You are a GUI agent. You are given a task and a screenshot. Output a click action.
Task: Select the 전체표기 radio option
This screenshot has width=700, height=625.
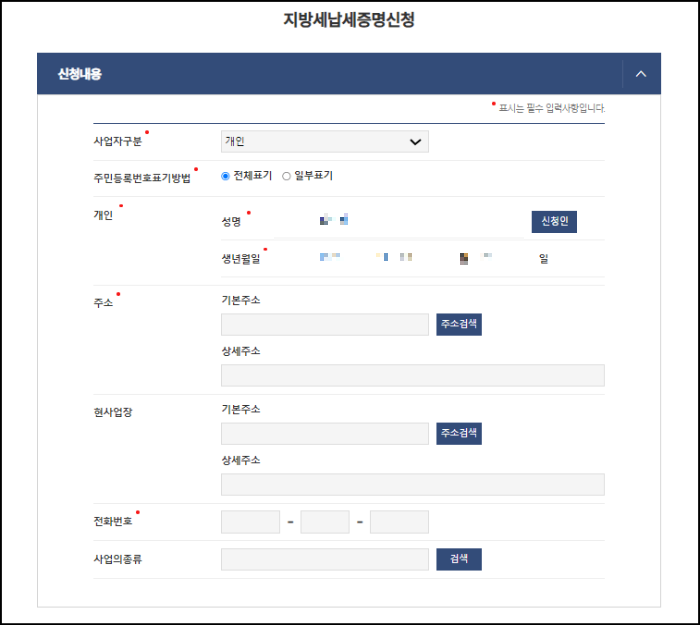(225, 176)
